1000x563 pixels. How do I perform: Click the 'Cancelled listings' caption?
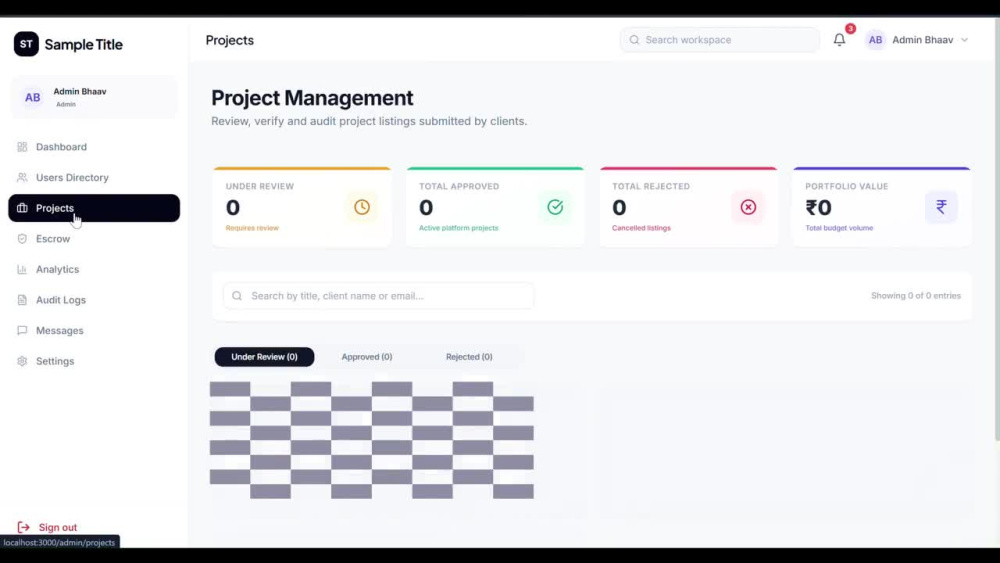[641, 228]
